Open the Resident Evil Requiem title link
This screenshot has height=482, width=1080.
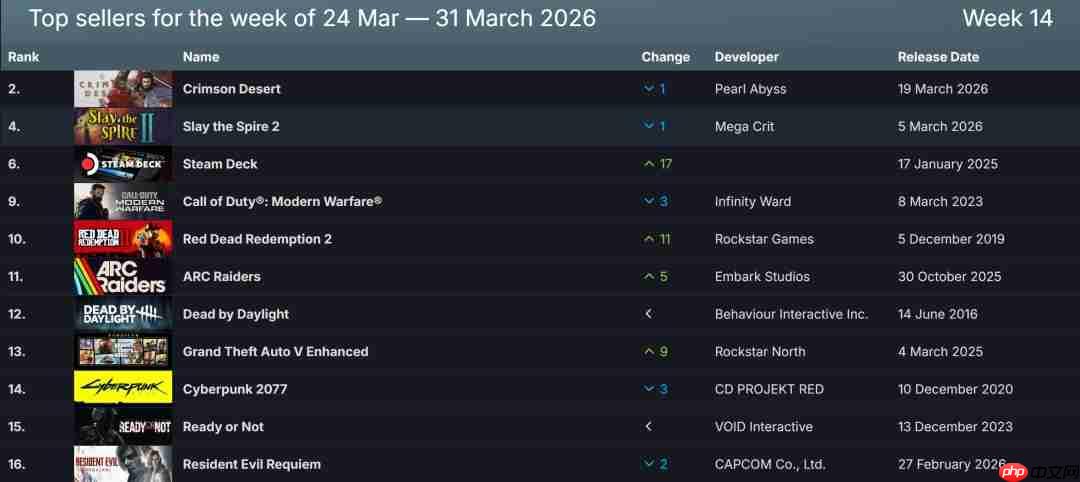click(x=251, y=464)
